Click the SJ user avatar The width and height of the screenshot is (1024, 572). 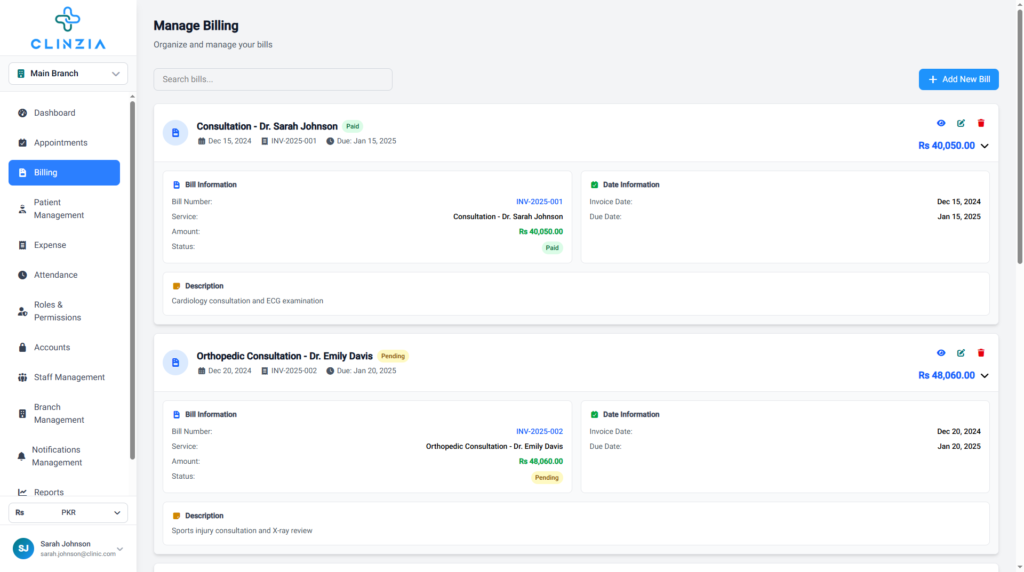click(x=23, y=548)
